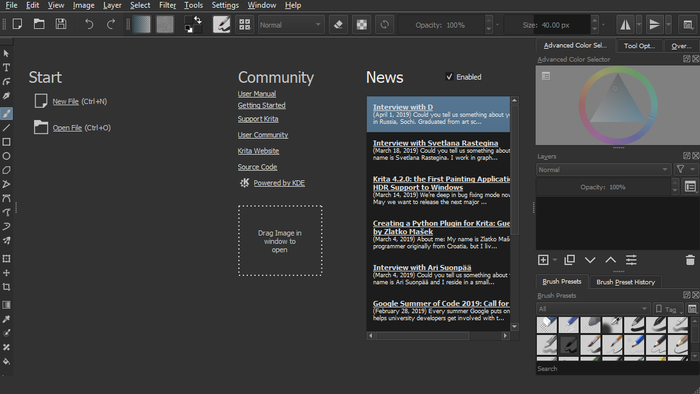Select the Freehand Brush tool
This screenshot has width=700, height=394.
point(6,113)
